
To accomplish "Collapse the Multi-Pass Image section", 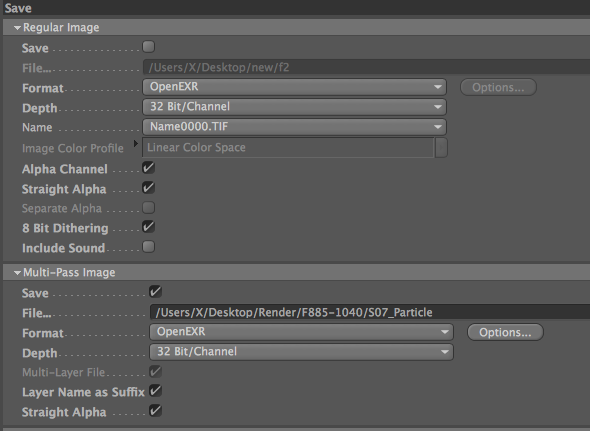I will point(17,273).
